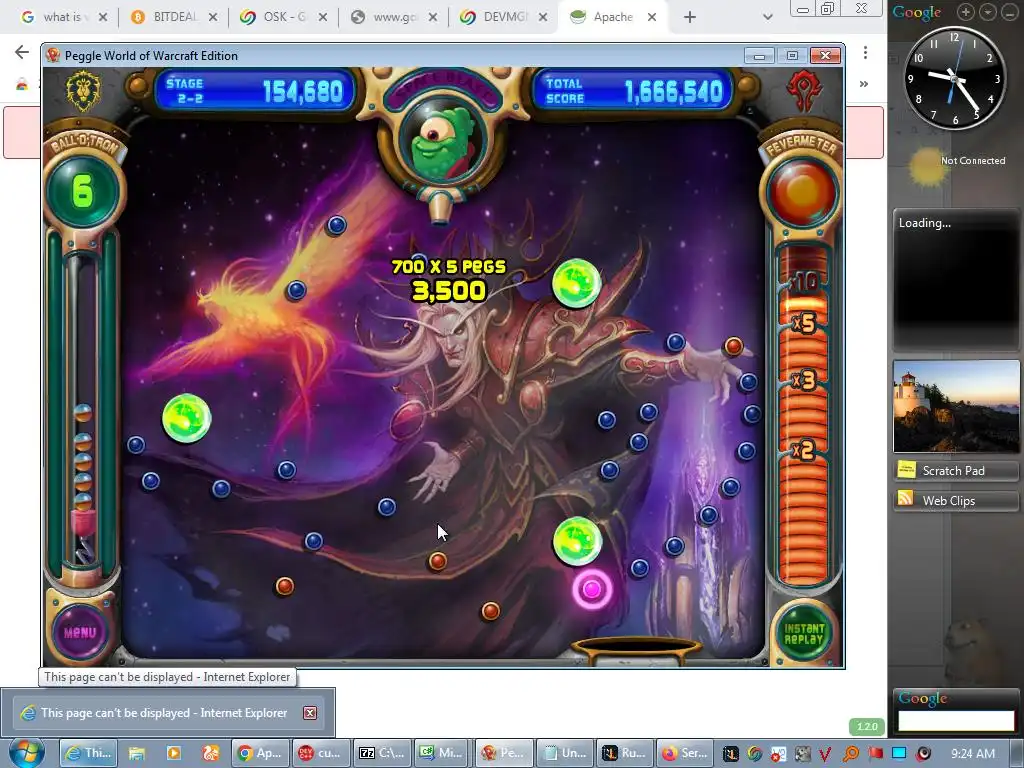Open Chrome's three-dot menu

(x=865, y=52)
